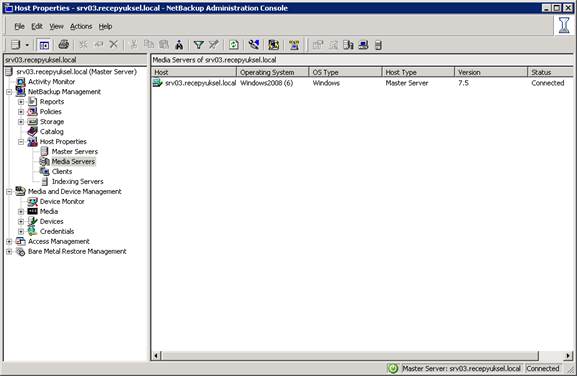Open the Help menu
The image size is (577, 376).
(105, 26)
